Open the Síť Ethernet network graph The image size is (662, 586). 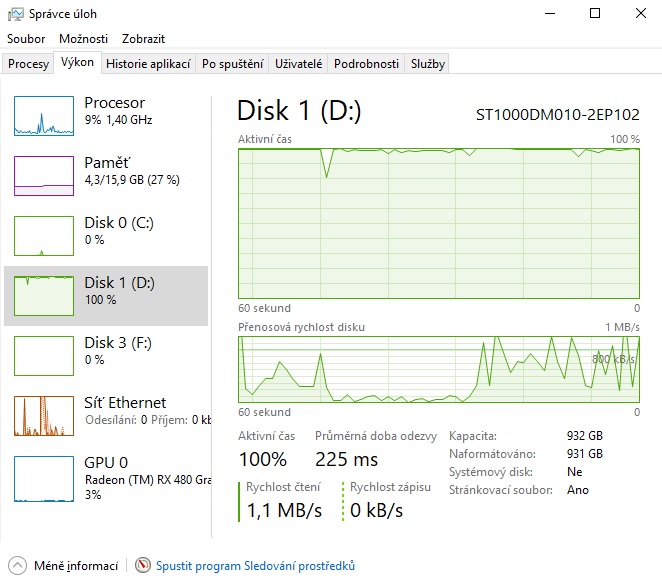[x=44, y=416]
